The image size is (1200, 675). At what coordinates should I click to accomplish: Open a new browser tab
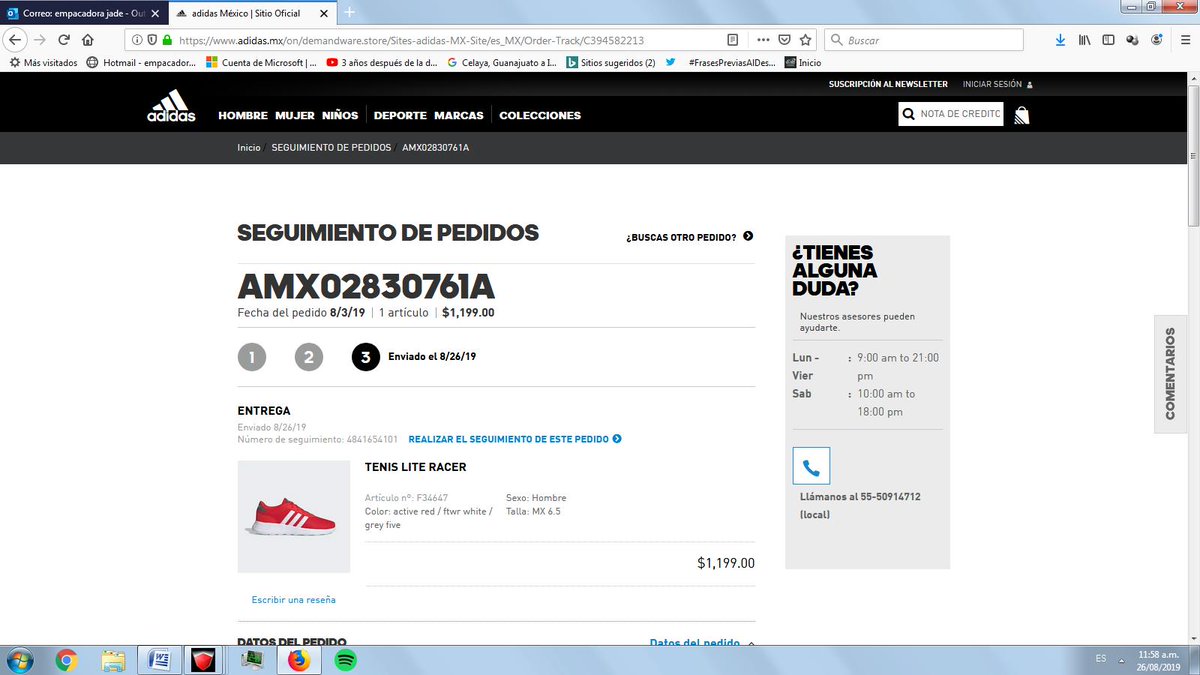[349, 12]
